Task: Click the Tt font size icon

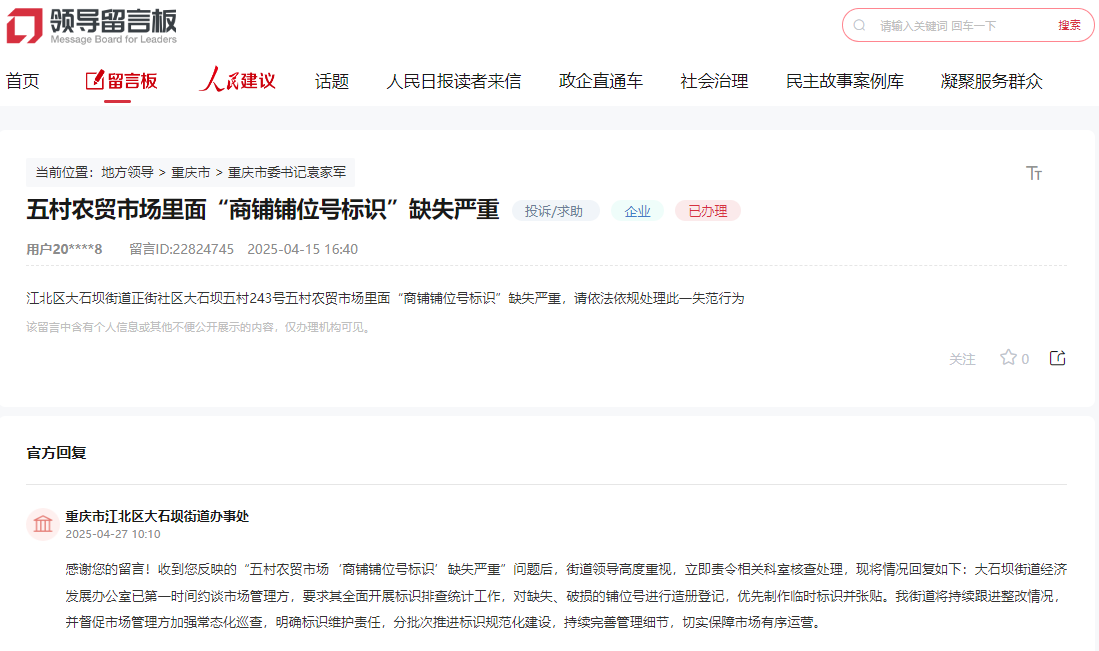Action: click(1035, 172)
